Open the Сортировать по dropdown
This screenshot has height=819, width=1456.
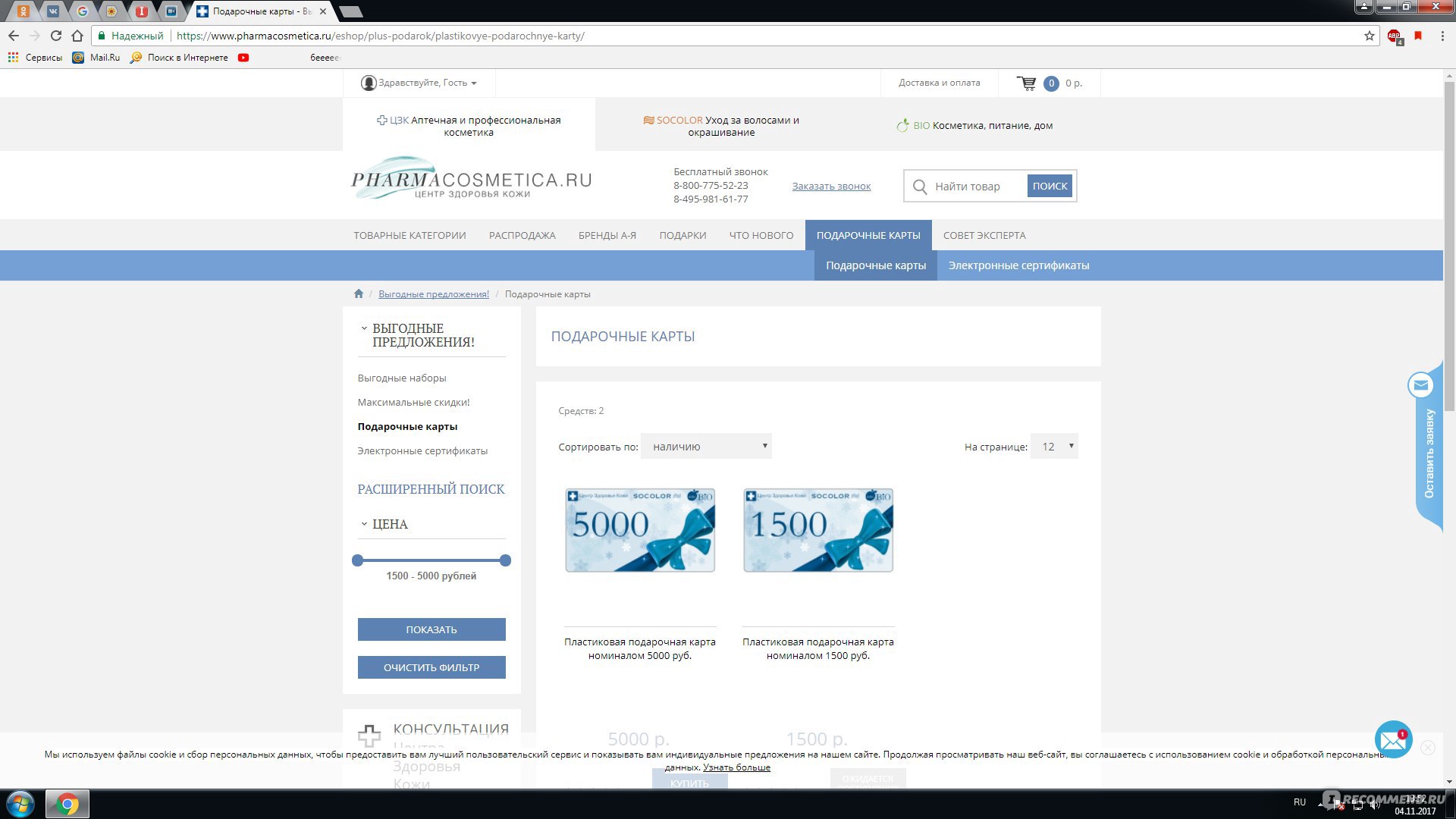click(x=706, y=446)
